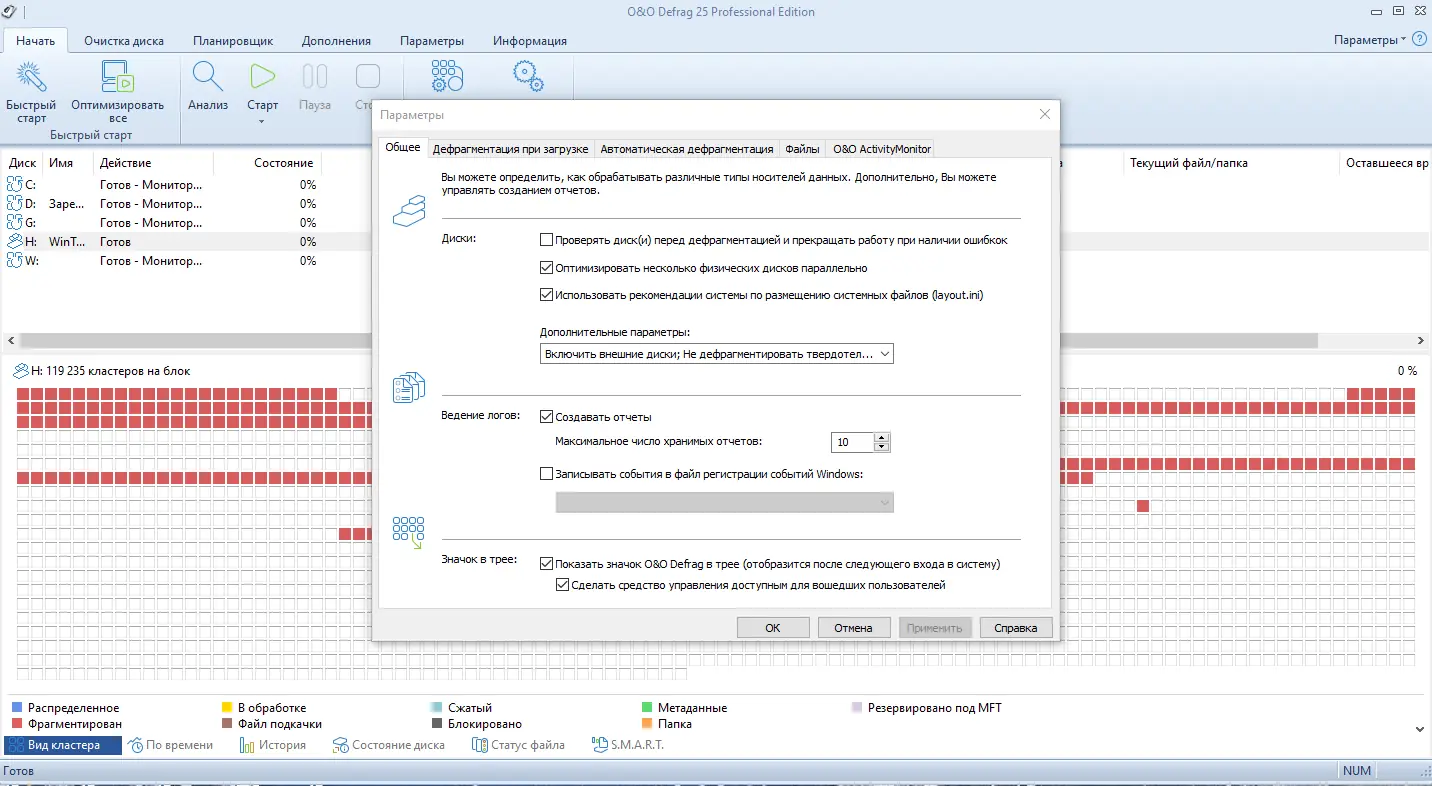Switch to the S.M.A.R.T. view tab
The width and height of the screenshot is (1432, 786).
pyautogui.click(x=628, y=745)
